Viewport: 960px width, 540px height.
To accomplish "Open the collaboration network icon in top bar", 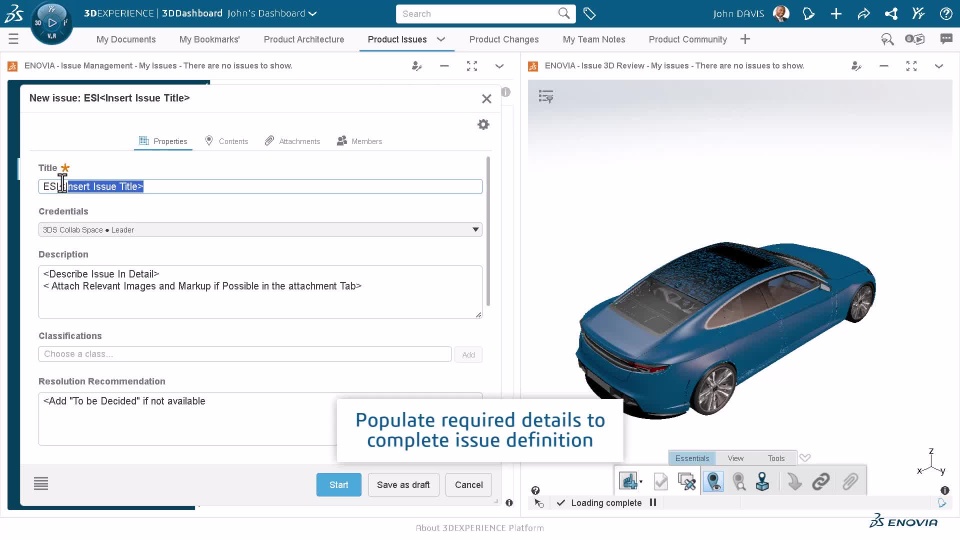I will (x=891, y=13).
